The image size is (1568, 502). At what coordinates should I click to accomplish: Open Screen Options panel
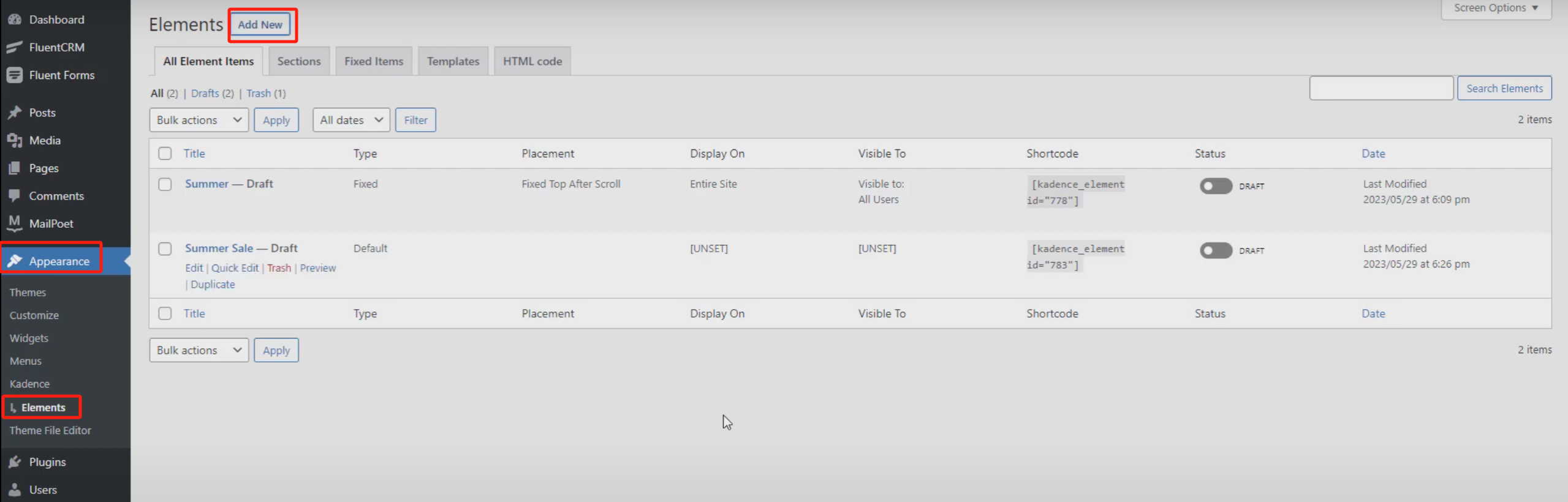pyautogui.click(x=1496, y=8)
